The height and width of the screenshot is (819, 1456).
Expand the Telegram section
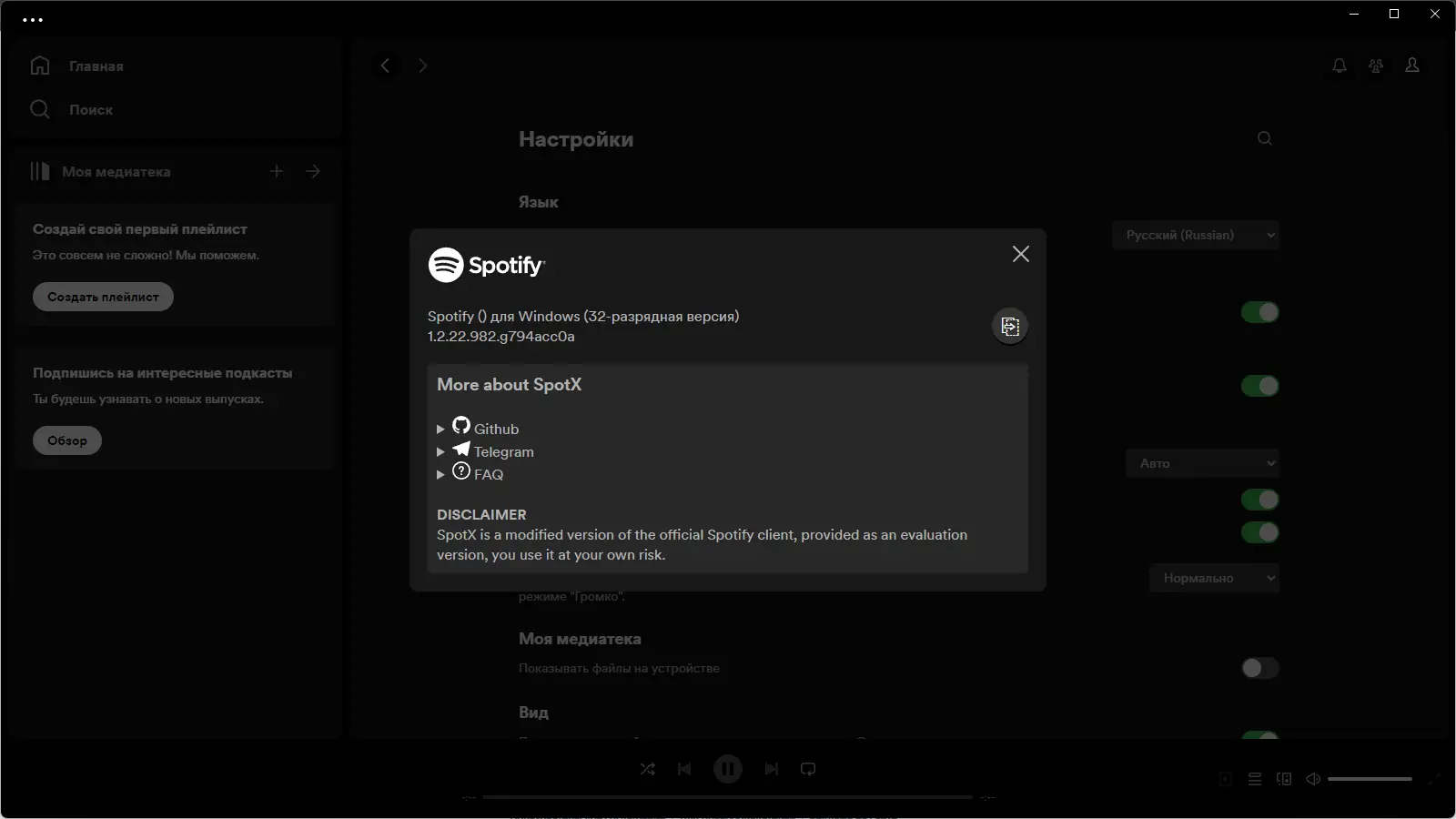click(x=440, y=451)
